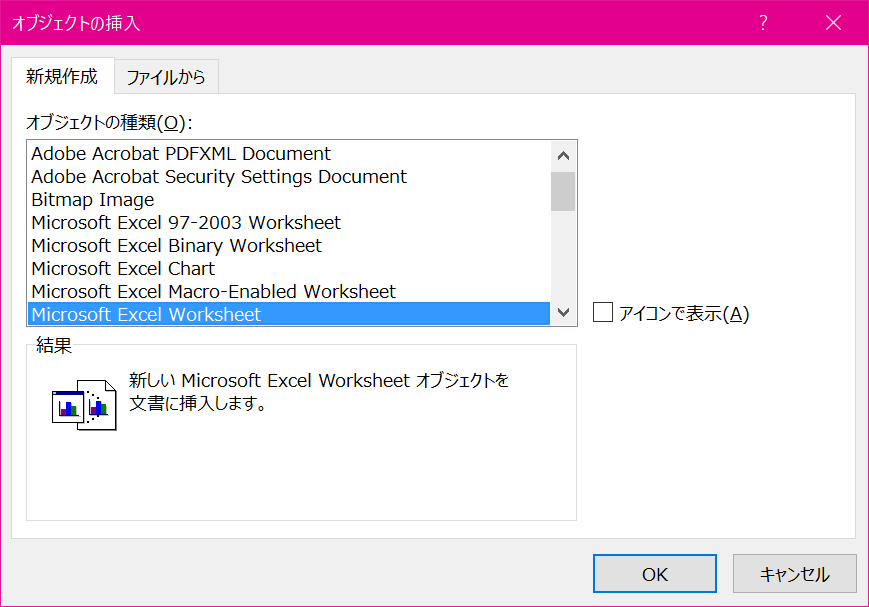Click the キャンセル button
This screenshot has height=607, width=869.
tap(795, 574)
